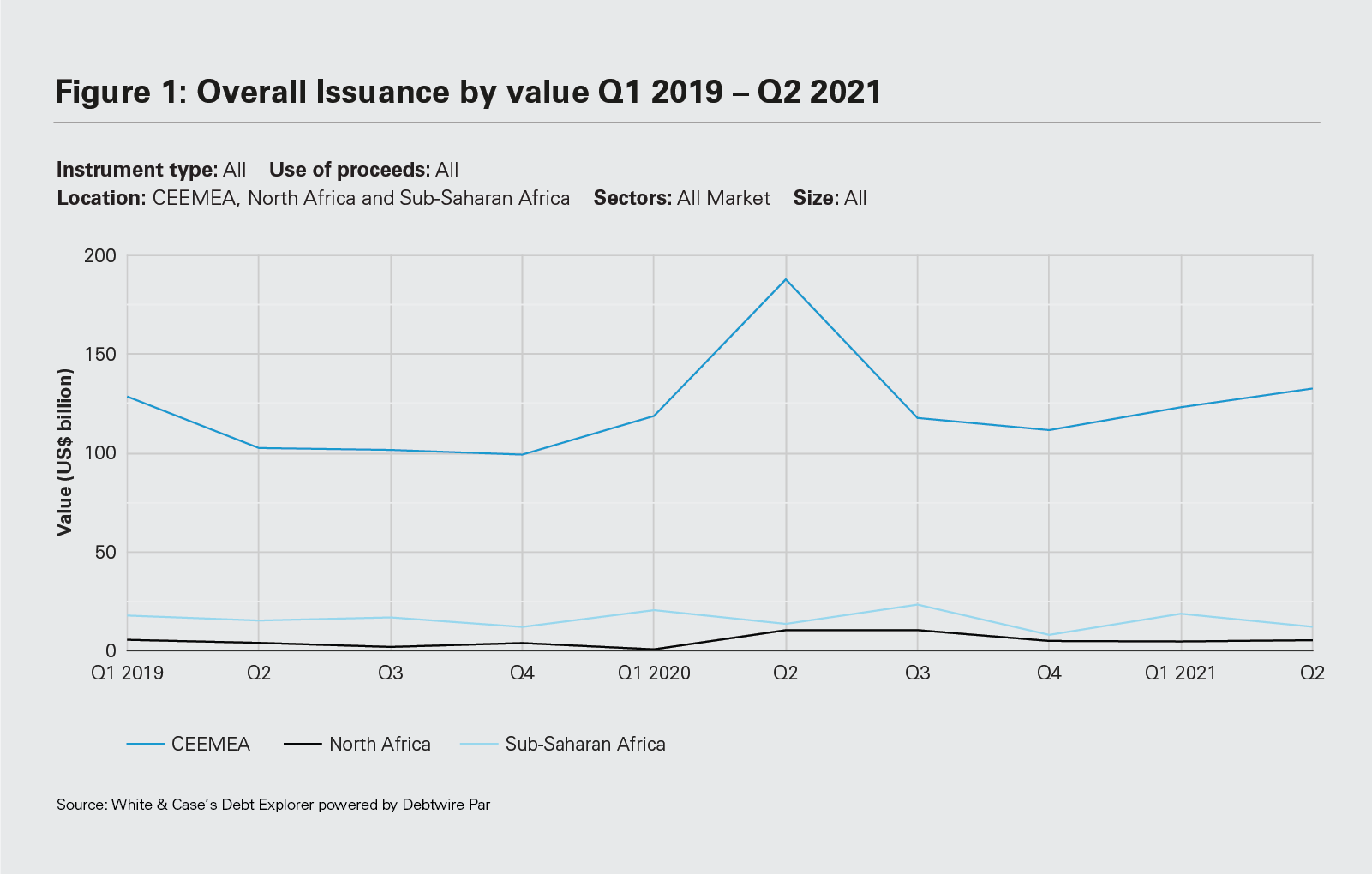This screenshot has height=874, width=1372.
Task: Click the Value (US$ billion) axis title
Action: point(65,452)
